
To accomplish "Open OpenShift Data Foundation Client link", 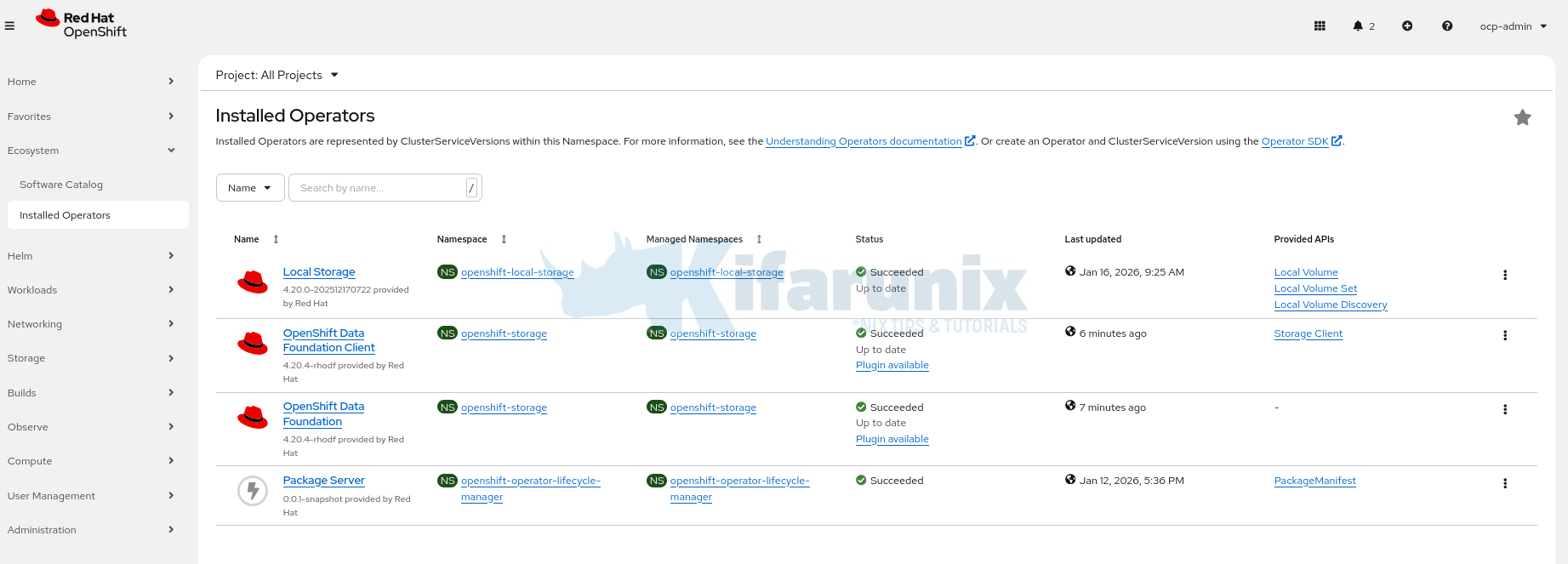I will click(x=328, y=340).
